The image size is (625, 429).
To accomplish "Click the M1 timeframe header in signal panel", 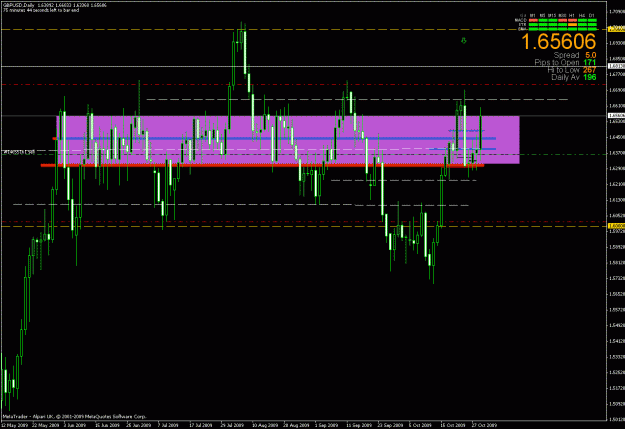I will coord(533,16).
